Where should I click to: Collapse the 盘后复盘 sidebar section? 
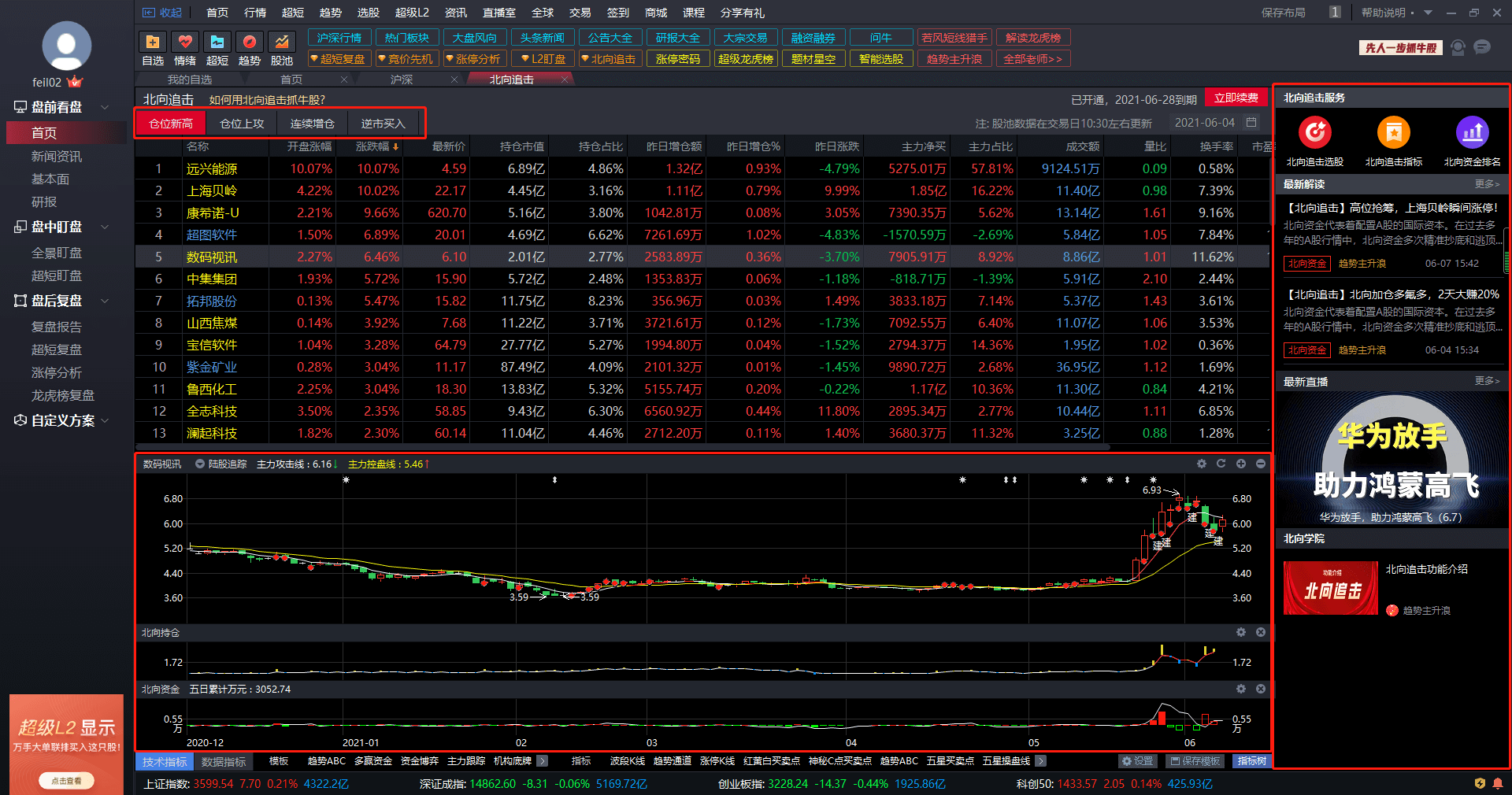pos(105,301)
